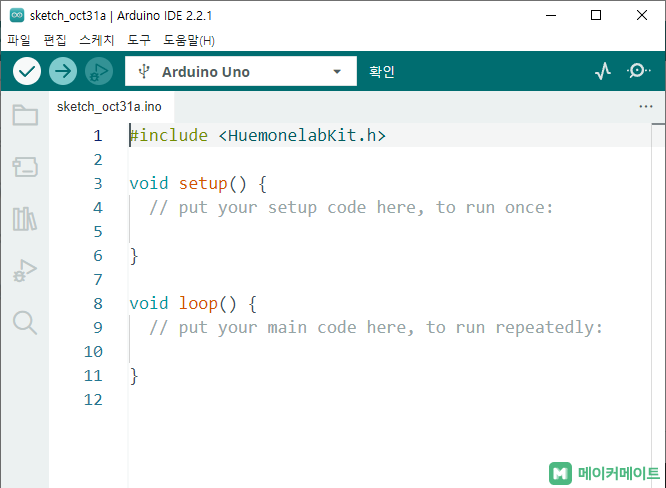Open the Library Manager sidebar panel
The width and height of the screenshot is (666, 488).
[25, 219]
